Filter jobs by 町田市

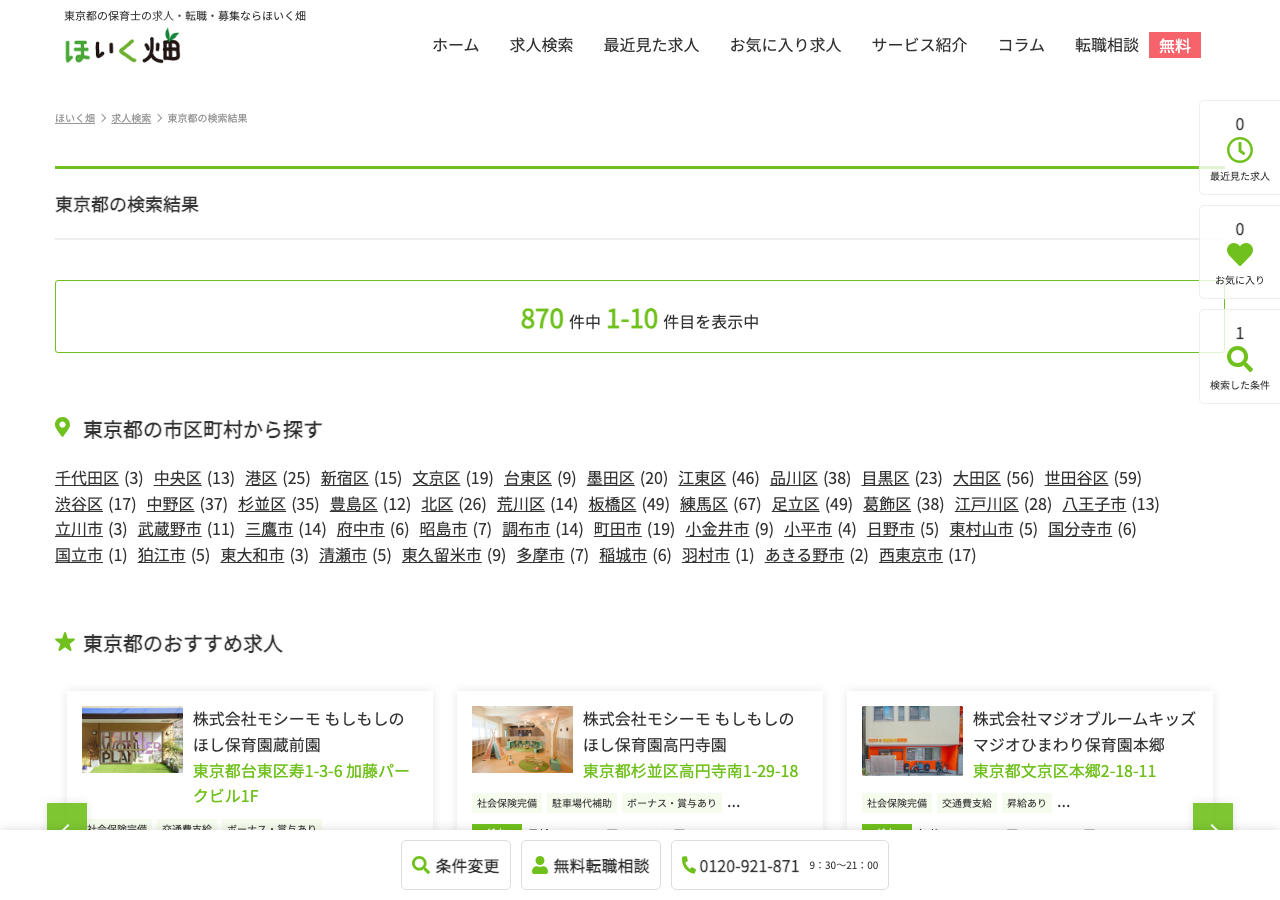point(618,529)
